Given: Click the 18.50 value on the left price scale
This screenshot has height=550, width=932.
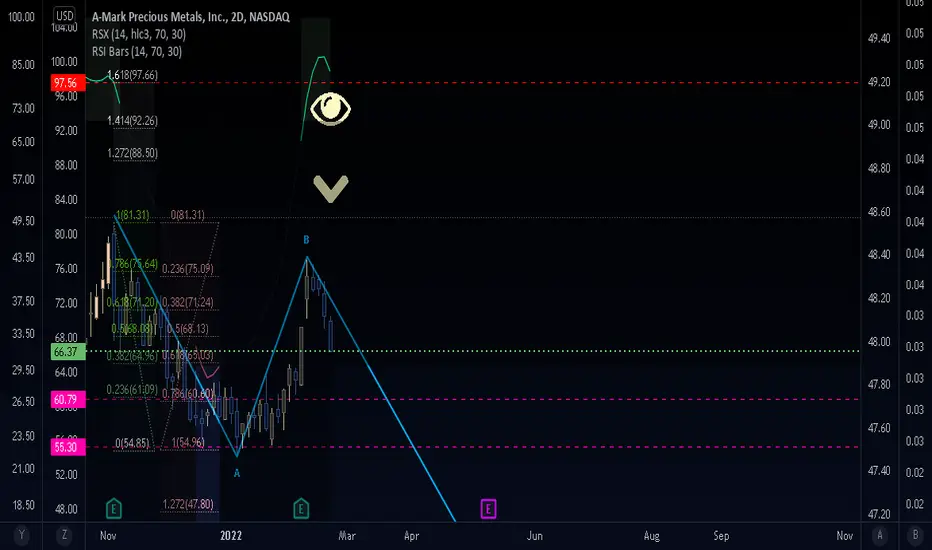Looking at the screenshot, I should 23,505.
